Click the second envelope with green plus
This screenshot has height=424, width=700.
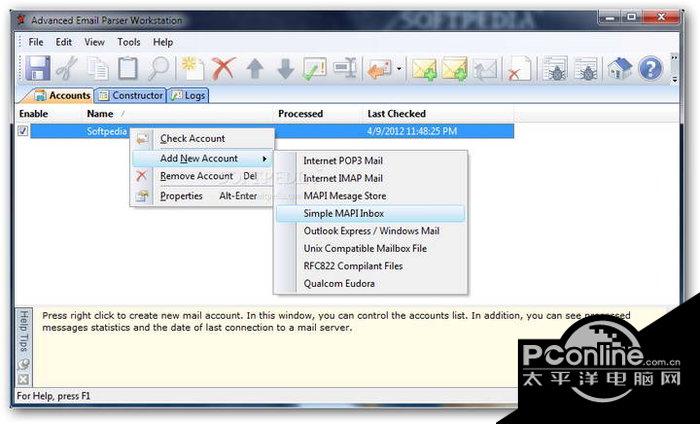454,69
